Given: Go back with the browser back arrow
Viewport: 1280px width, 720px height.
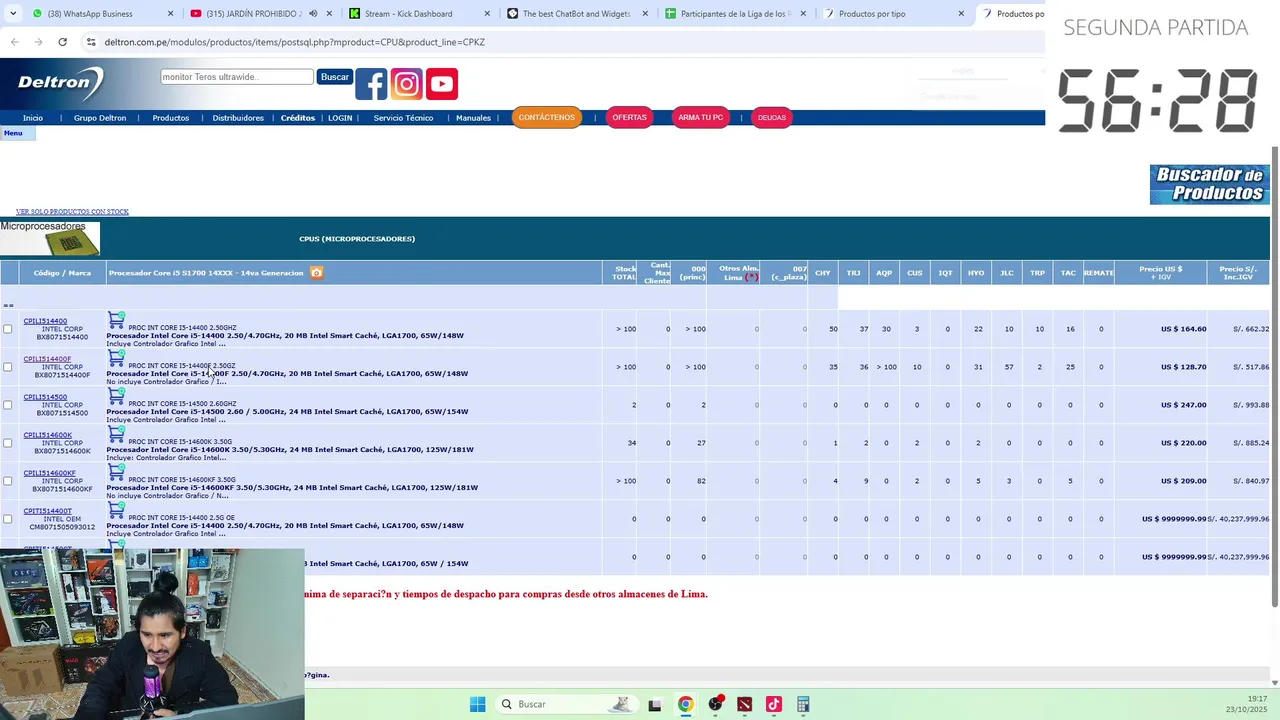Looking at the screenshot, I should tap(14, 42).
